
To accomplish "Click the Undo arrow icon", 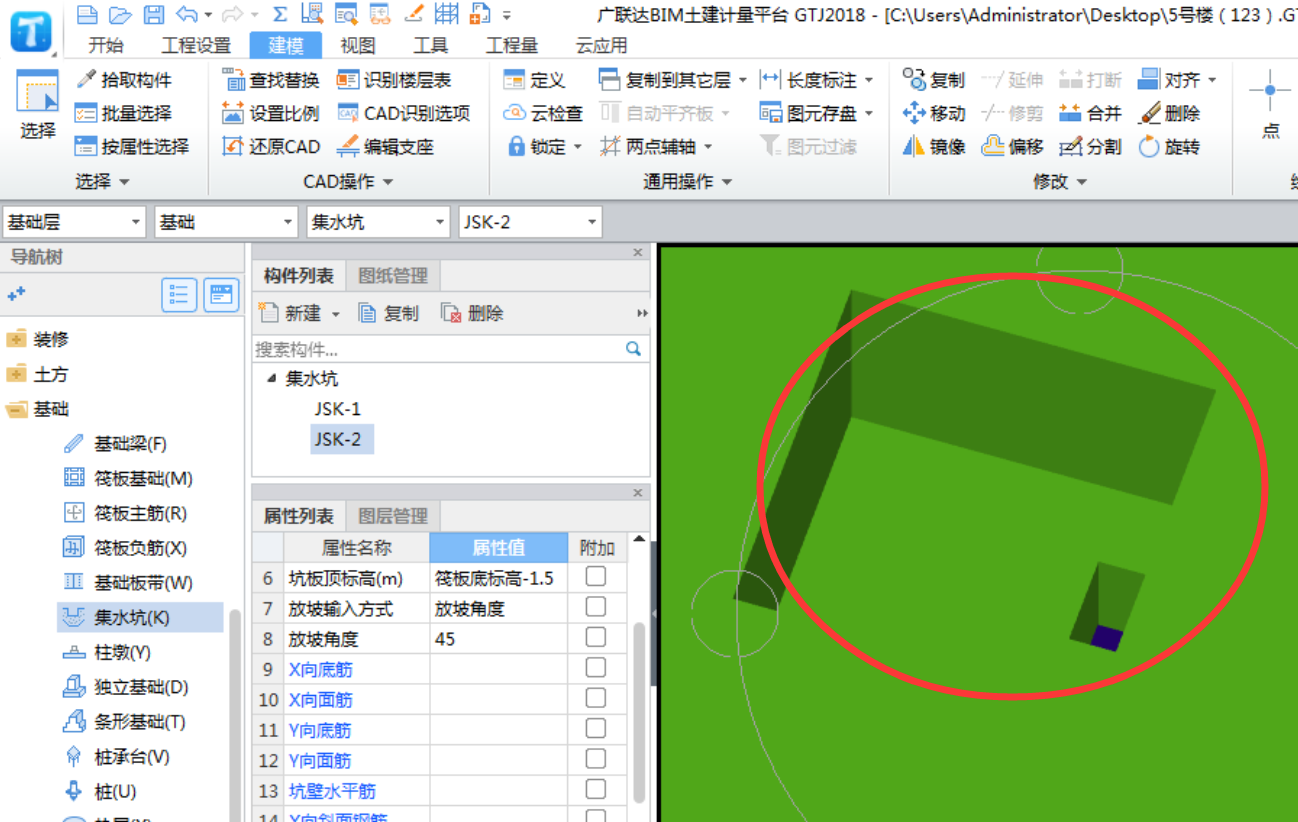I will coord(186,14).
